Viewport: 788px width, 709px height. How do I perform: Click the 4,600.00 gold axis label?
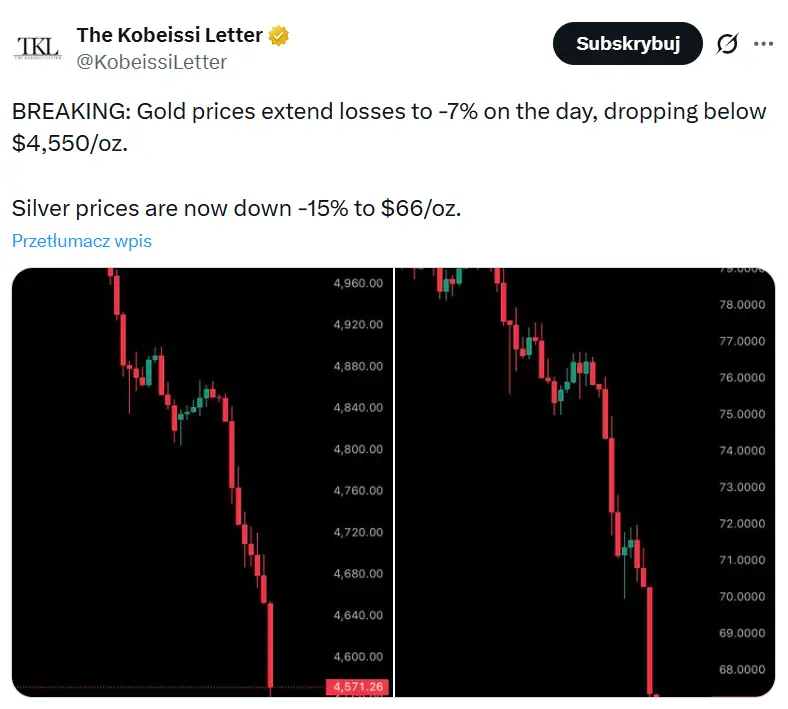pyautogui.click(x=357, y=657)
